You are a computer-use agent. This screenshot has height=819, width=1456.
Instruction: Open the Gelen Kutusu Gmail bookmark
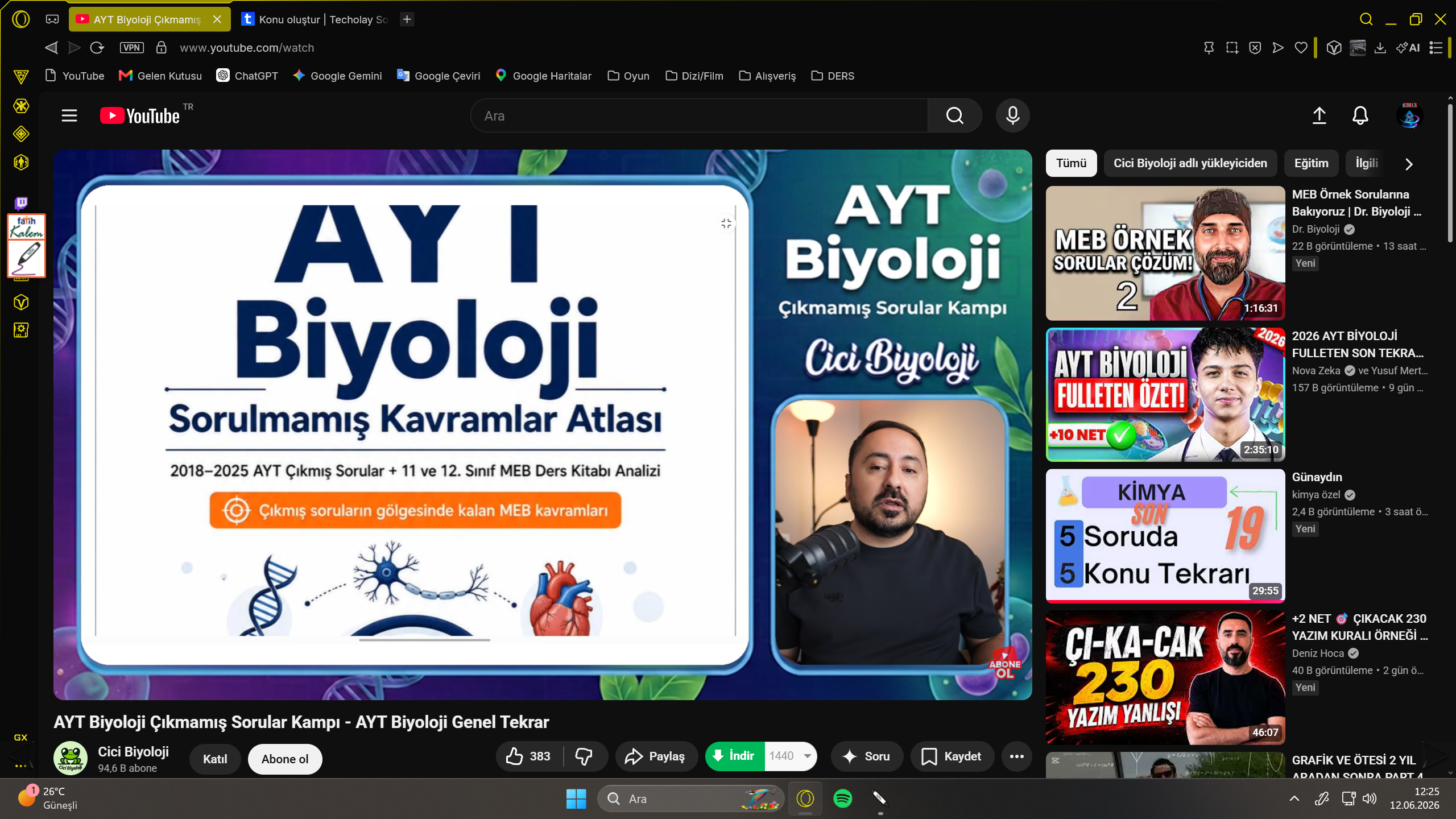(160, 76)
